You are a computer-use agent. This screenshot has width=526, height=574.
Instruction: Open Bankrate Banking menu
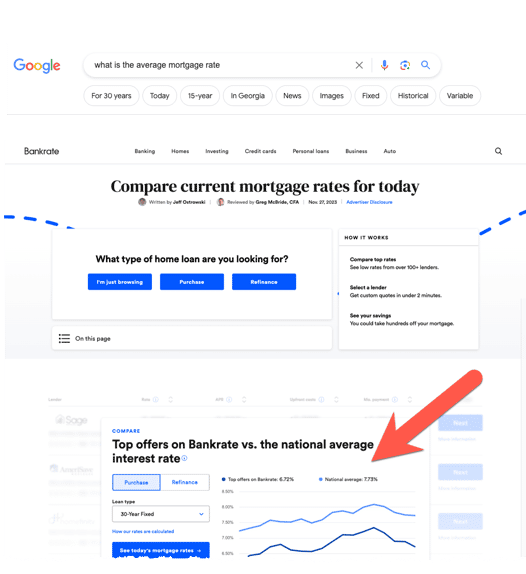tap(145, 151)
